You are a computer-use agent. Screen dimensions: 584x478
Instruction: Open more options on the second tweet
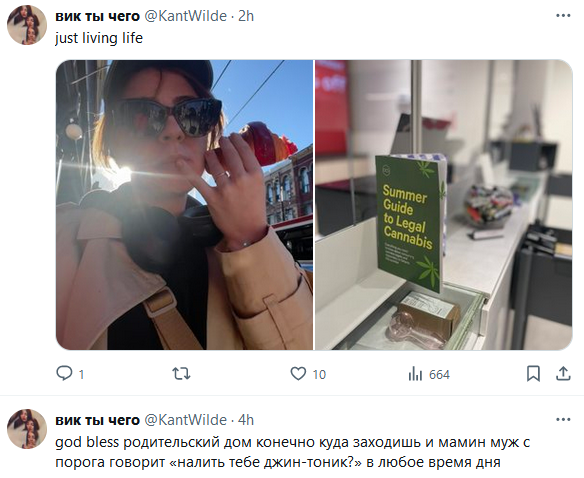point(563,420)
